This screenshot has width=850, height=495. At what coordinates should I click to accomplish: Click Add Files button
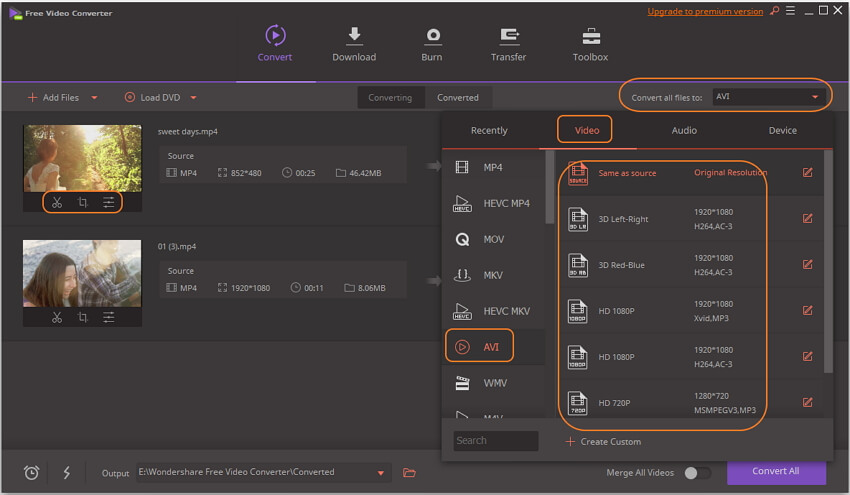pos(53,98)
